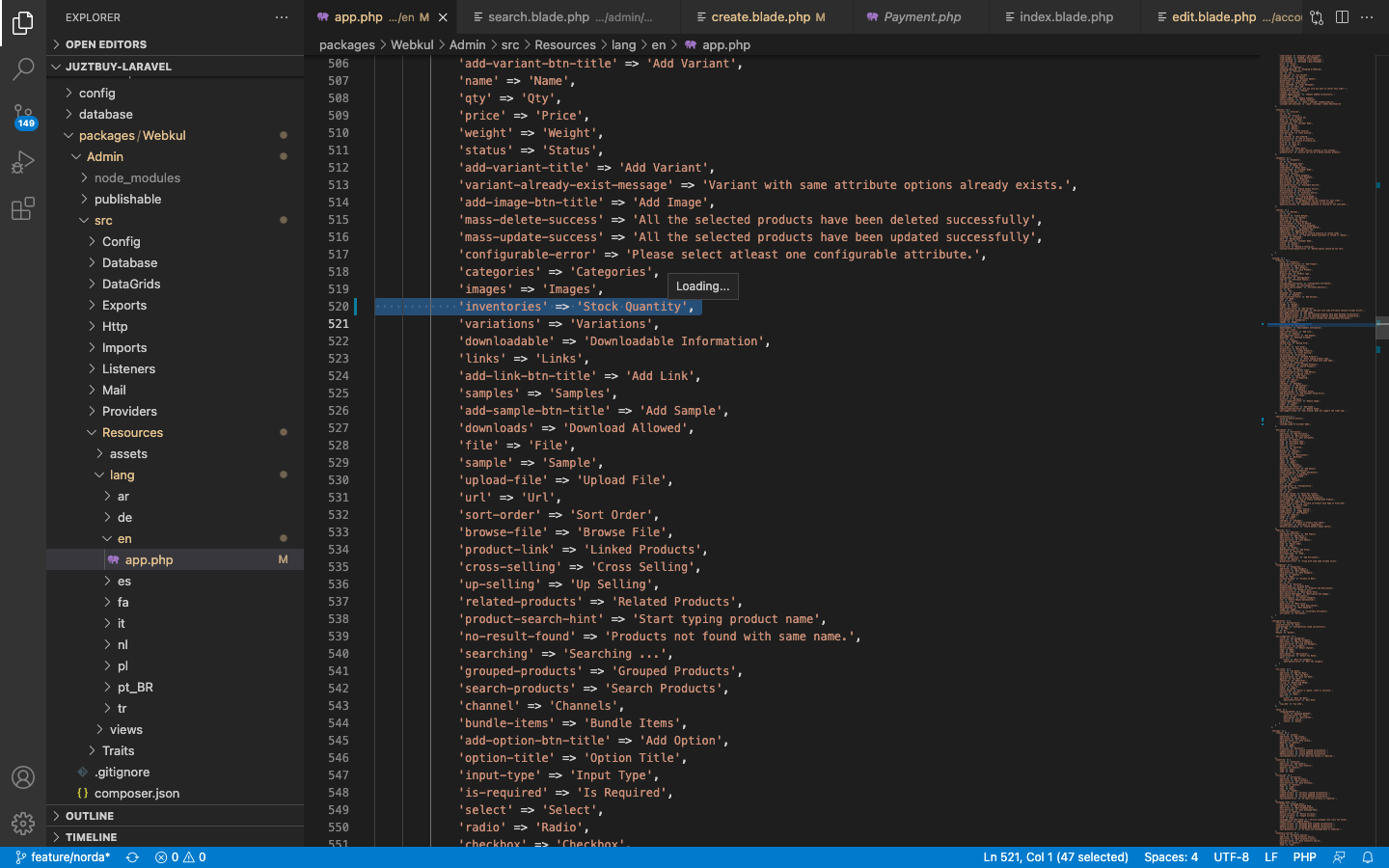This screenshot has width=1389, height=868.
Task: Collapse the JUZTBUY-LARAVEL section
Action: 175,67
